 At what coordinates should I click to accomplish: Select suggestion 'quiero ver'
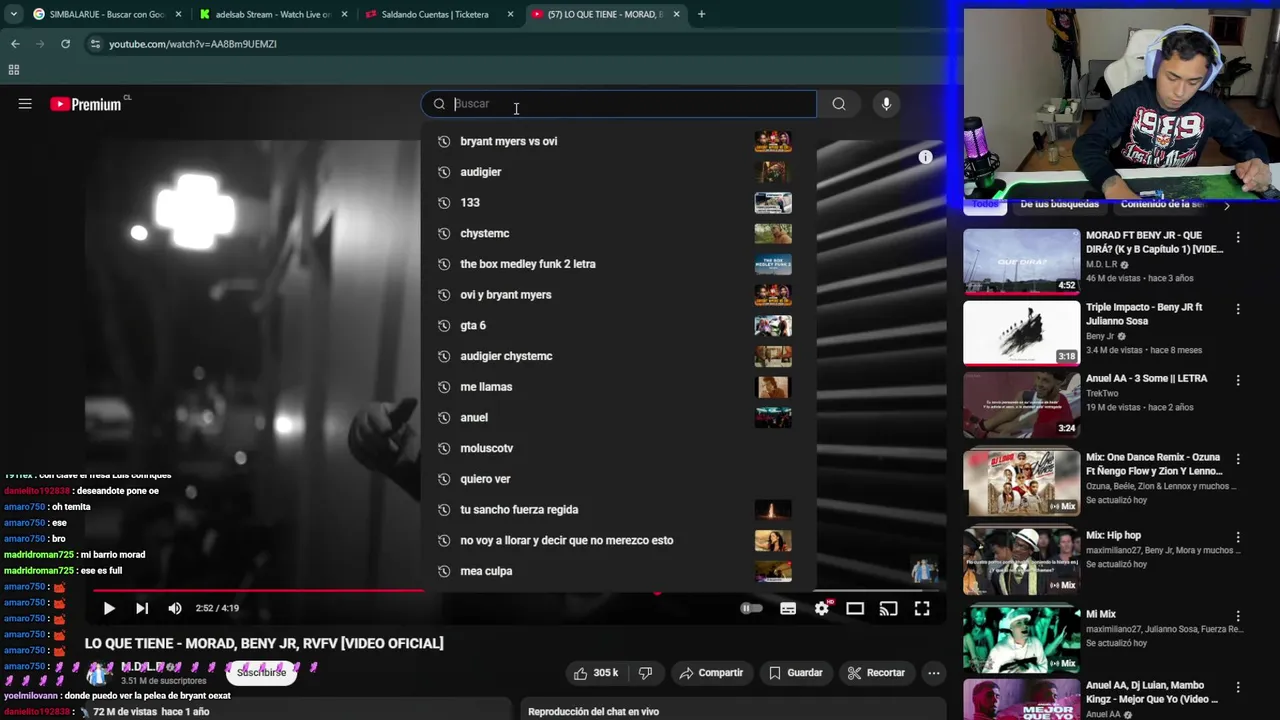pyautogui.click(x=619, y=479)
